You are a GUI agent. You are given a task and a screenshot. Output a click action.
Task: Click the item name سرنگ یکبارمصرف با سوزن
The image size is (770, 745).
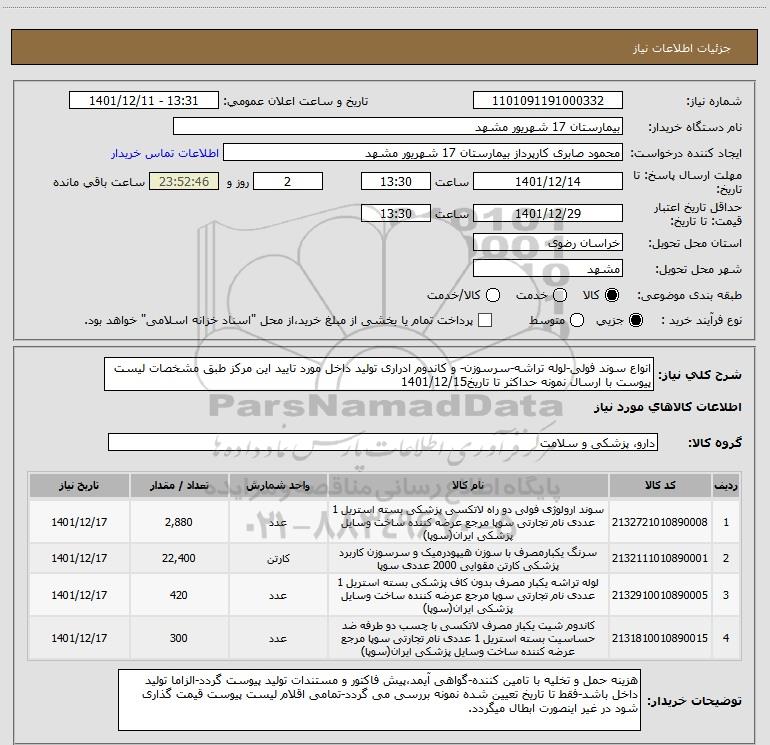pyautogui.click(x=468, y=559)
